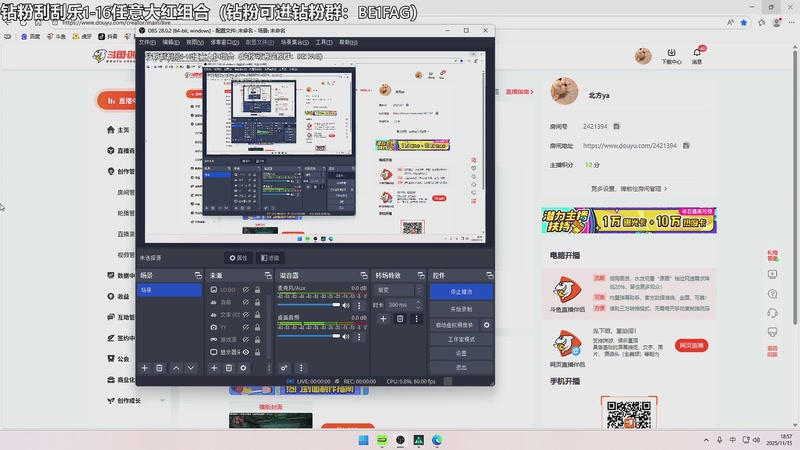Move scene down with the down arrow
Viewport: 800px width, 450px height.
click(x=191, y=368)
